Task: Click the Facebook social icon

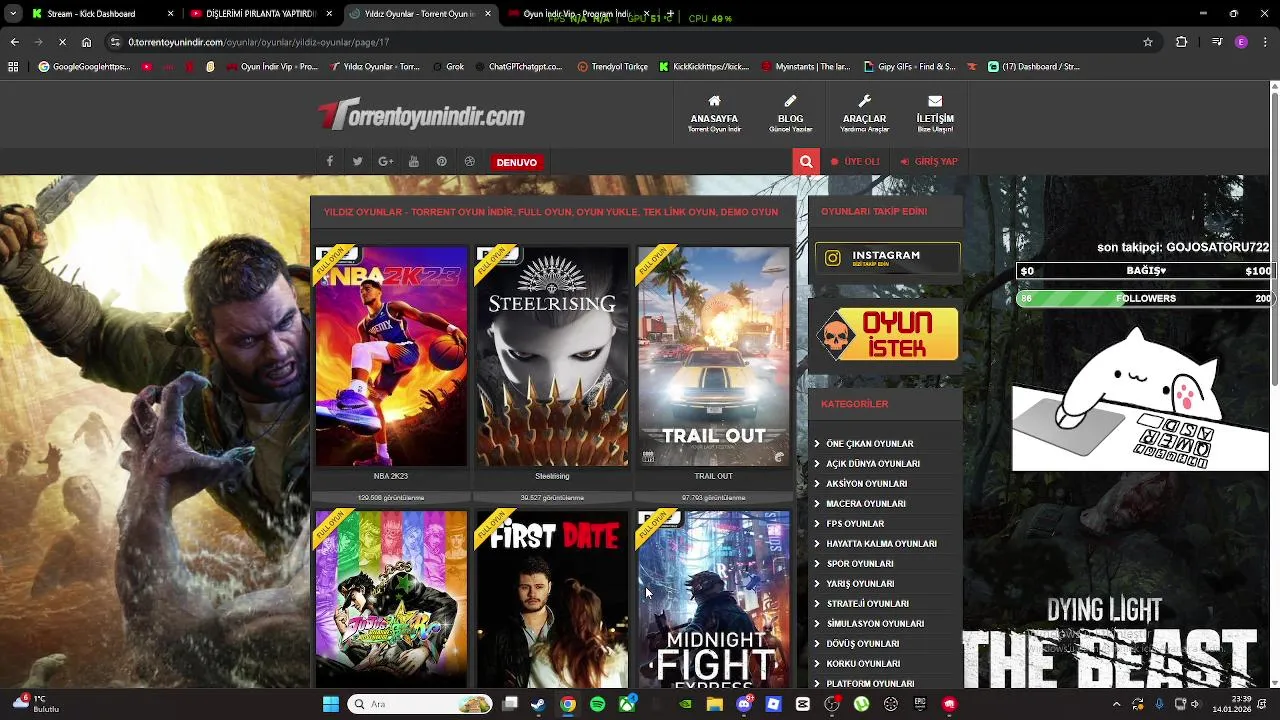Action: [329, 161]
